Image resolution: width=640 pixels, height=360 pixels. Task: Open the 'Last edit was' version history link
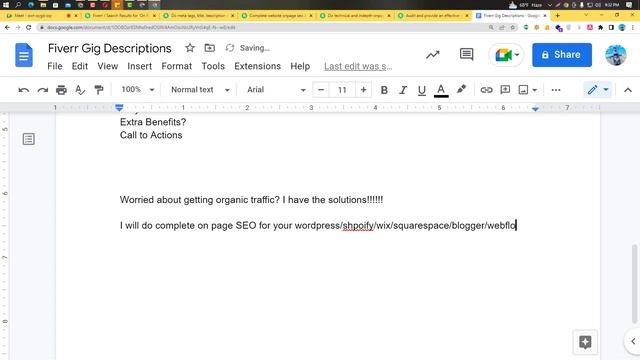tap(358, 66)
